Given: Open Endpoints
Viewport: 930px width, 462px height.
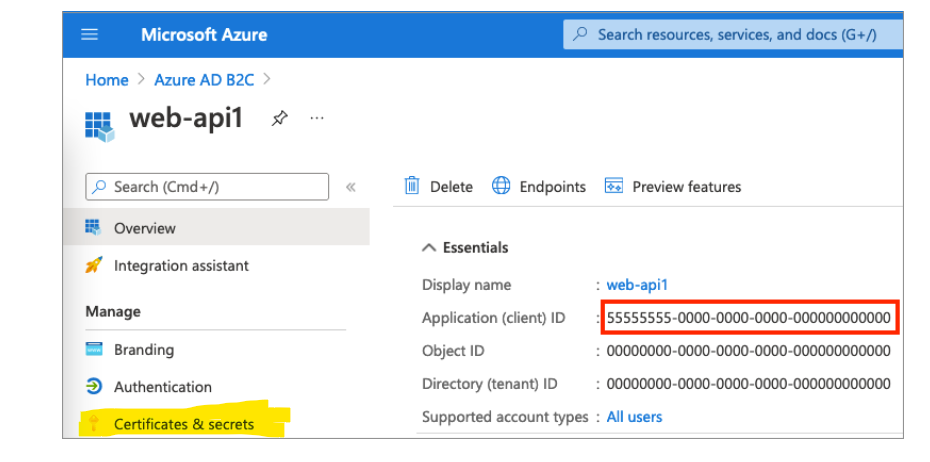Looking at the screenshot, I should tap(552, 187).
